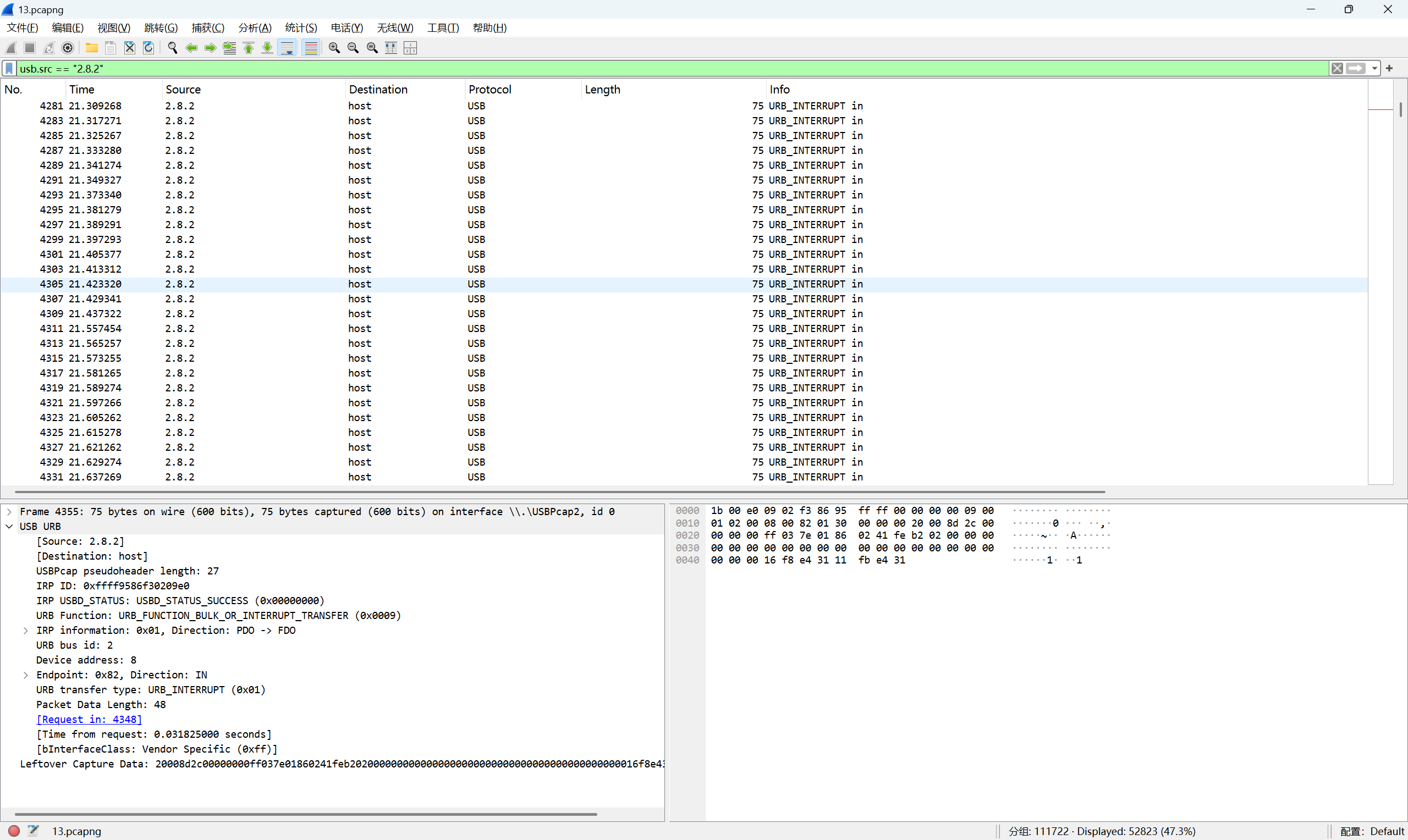Open the 分析(A) menu
1408x840 pixels.
[255, 27]
